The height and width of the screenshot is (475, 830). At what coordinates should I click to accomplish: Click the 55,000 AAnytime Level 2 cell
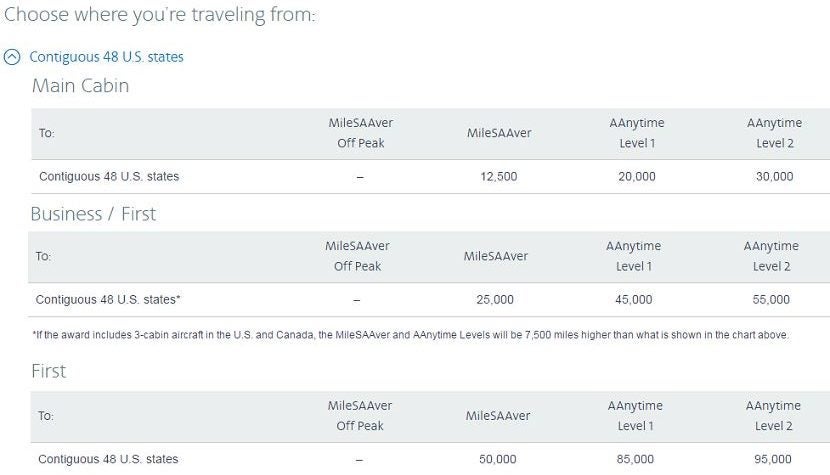pos(771,299)
